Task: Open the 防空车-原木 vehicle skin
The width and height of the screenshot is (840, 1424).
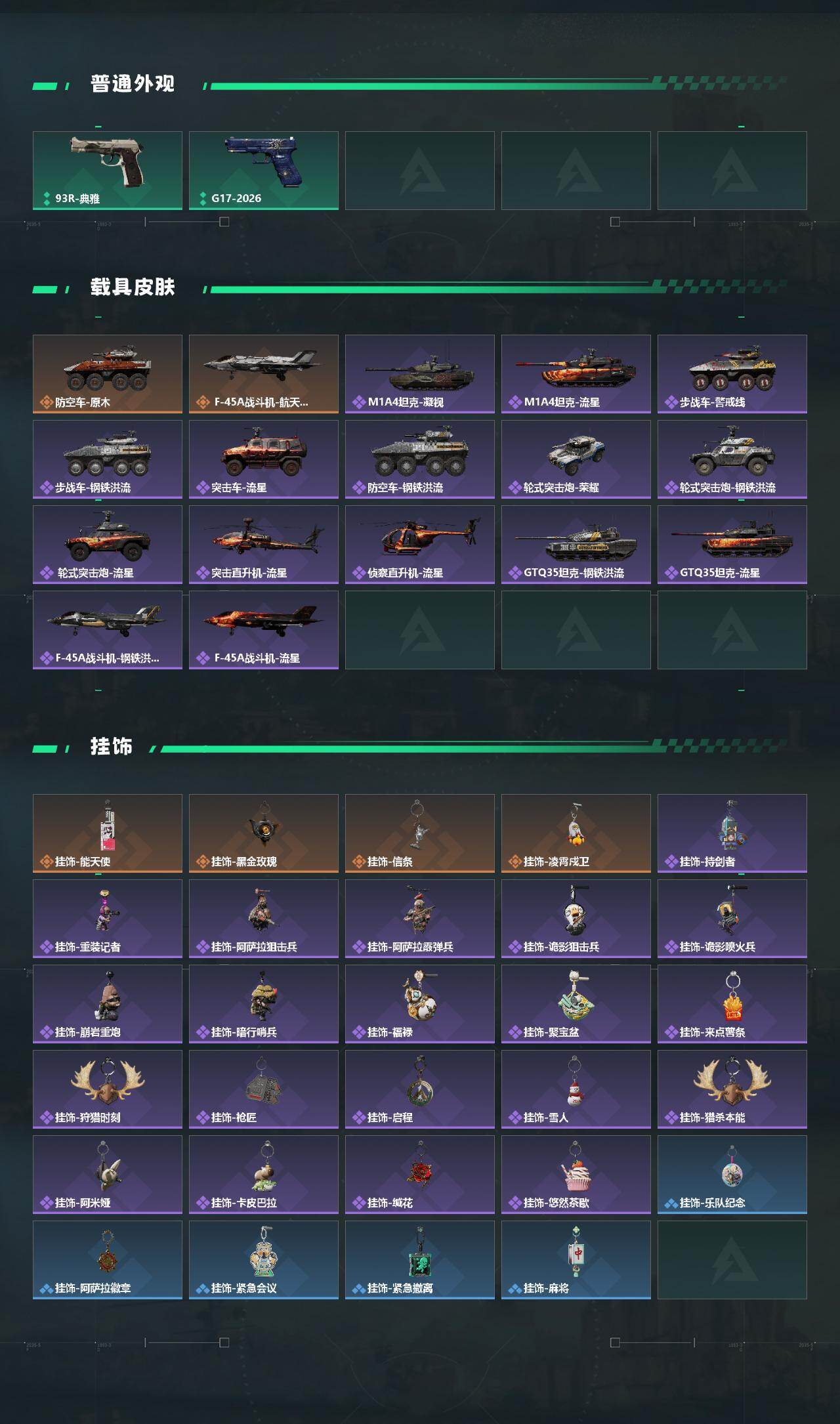Action: 108,374
